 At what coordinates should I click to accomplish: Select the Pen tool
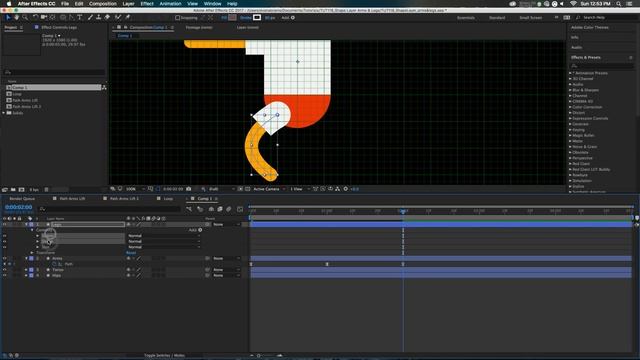point(71,18)
